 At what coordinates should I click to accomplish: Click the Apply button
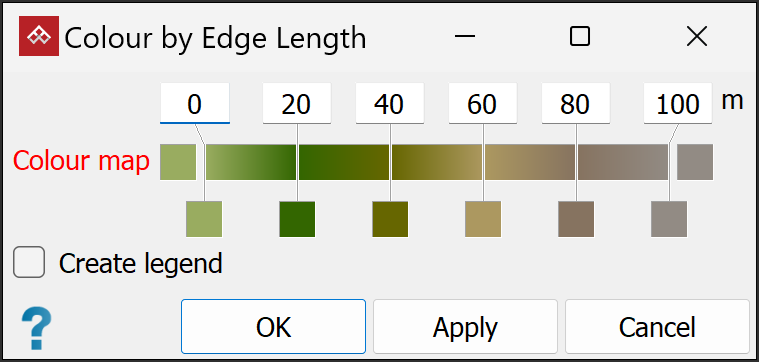pyautogui.click(x=465, y=327)
